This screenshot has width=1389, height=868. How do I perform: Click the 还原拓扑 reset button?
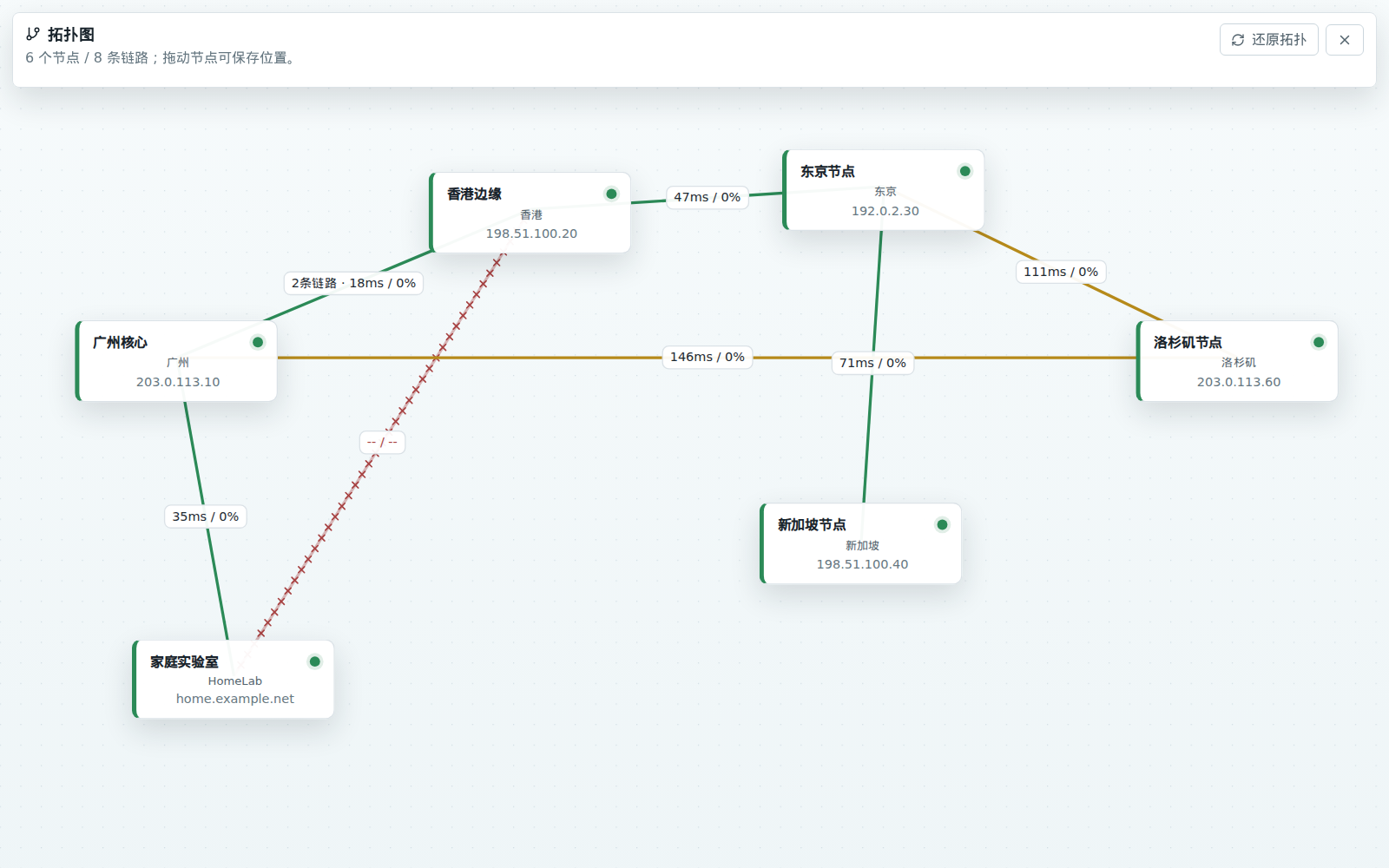[1268, 40]
